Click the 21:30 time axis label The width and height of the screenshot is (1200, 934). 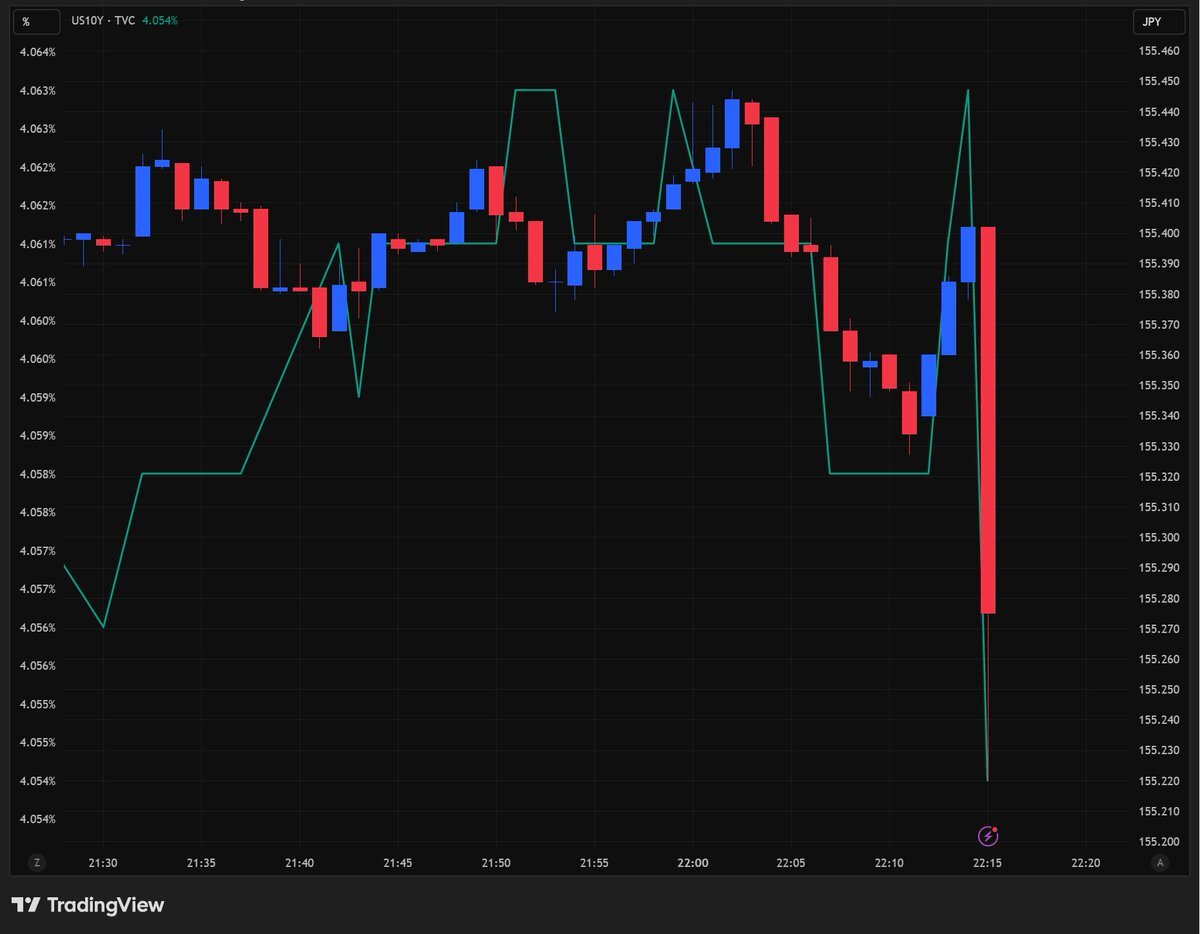(103, 863)
